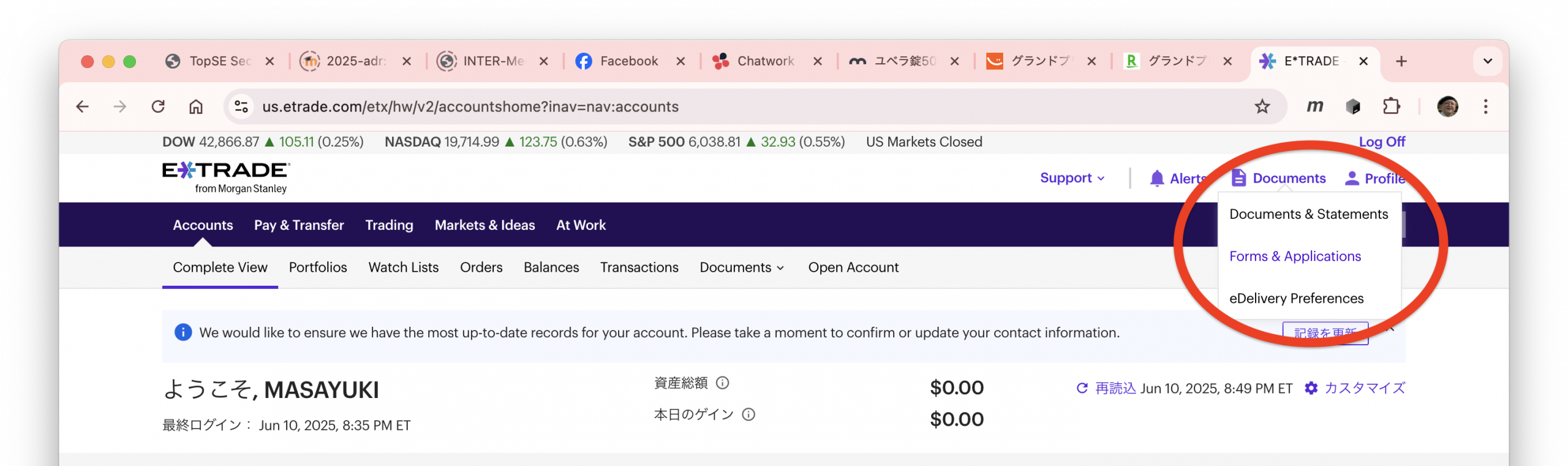The height and width of the screenshot is (466, 1568).
Task: Select Forms & Applications menu item
Action: (1295, 256)
